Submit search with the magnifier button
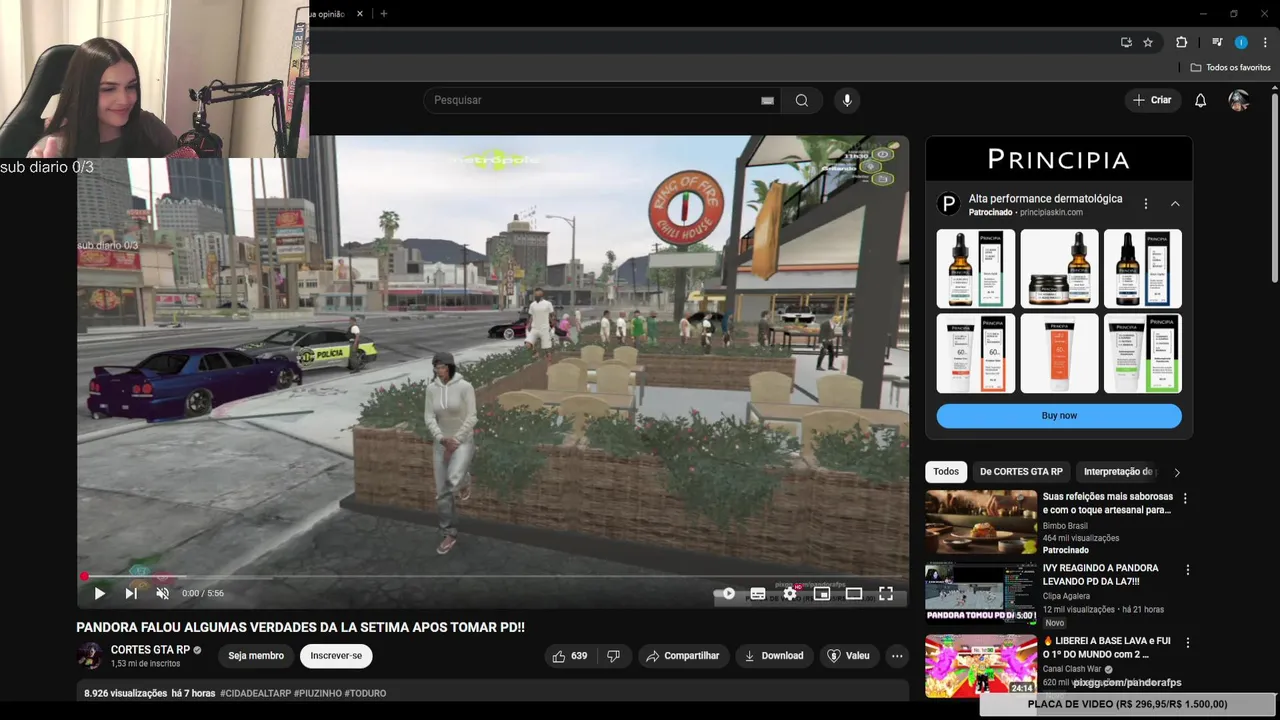This screenshot has height=720, width=1280. click(x=802, y=100)
